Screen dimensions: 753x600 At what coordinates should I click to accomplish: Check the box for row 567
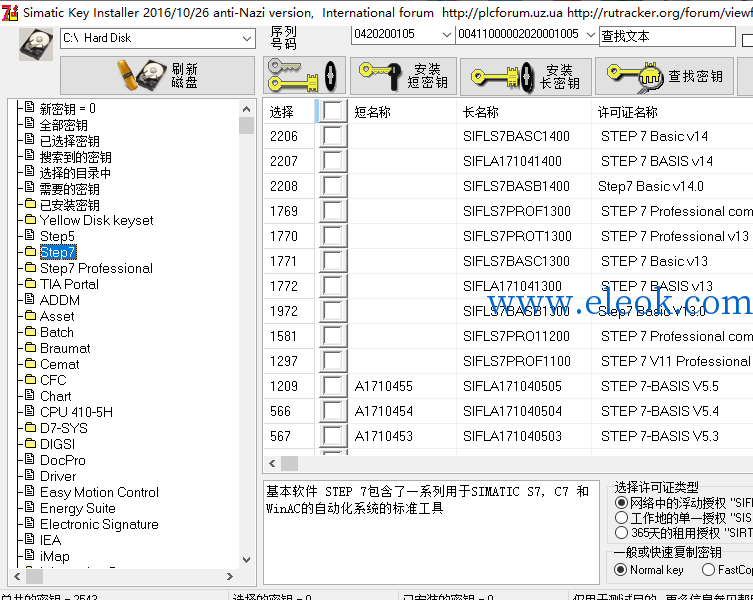tap(333, 436)
